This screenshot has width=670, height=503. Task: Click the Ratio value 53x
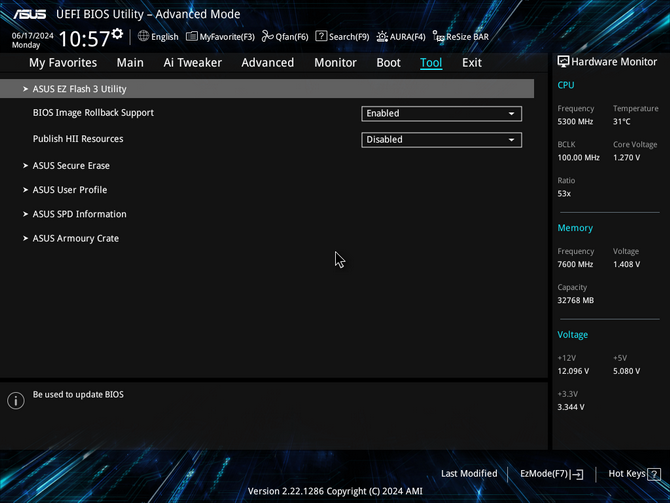coord(564,194)
